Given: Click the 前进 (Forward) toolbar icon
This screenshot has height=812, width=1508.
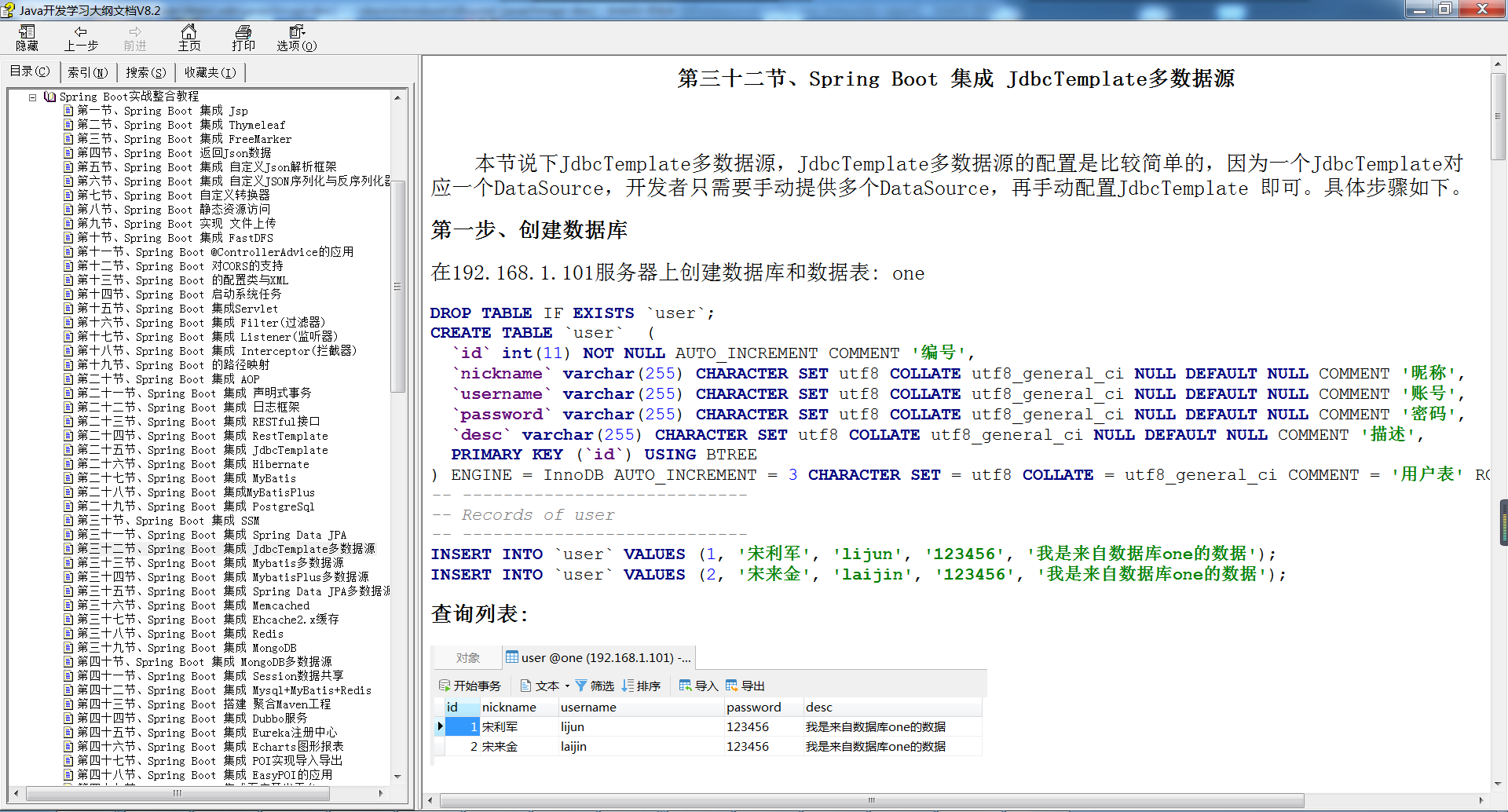Looking at the screenshot, I should (x=135, y=38).
